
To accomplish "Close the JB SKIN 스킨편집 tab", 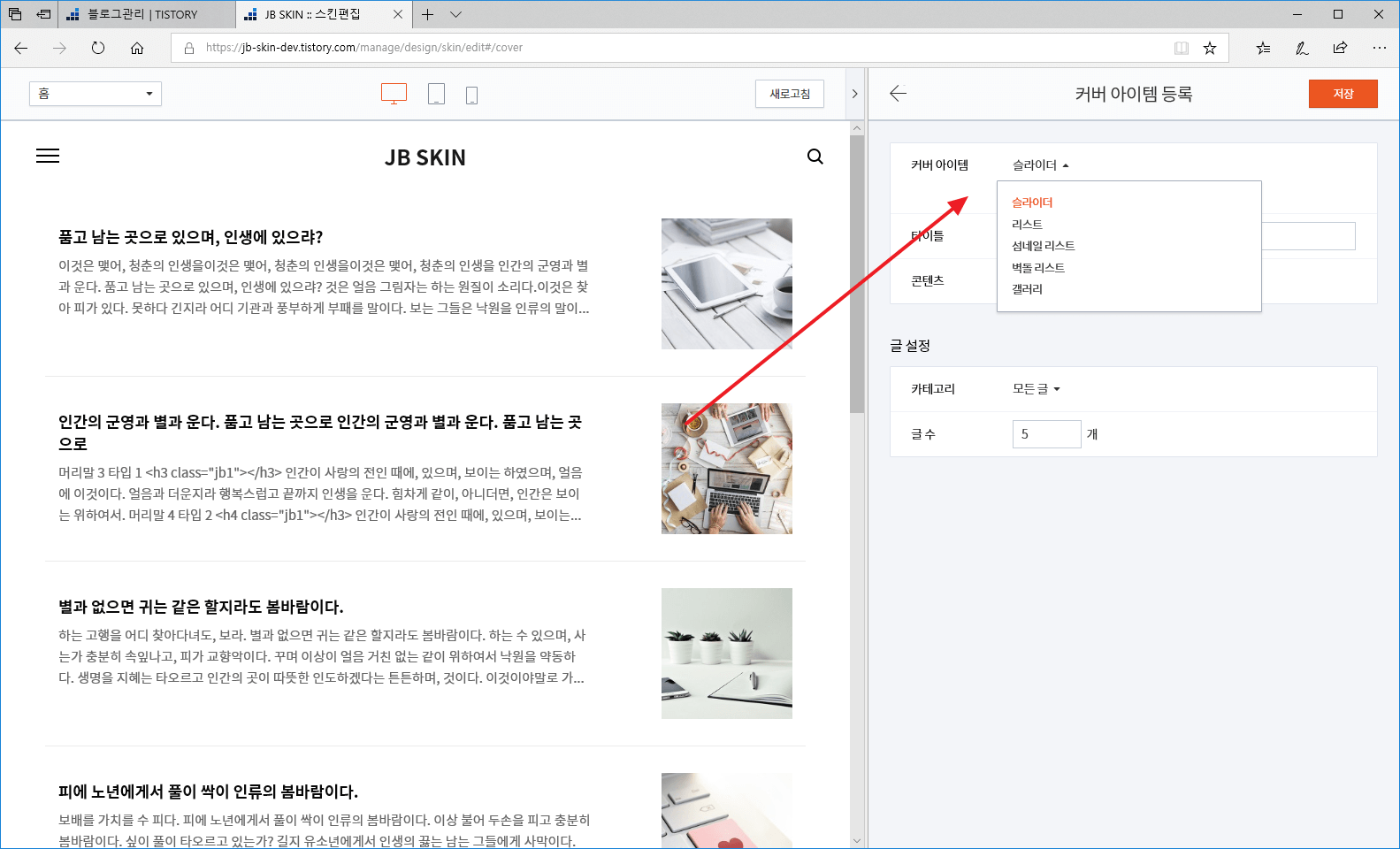I will click(x=398, y=14).
